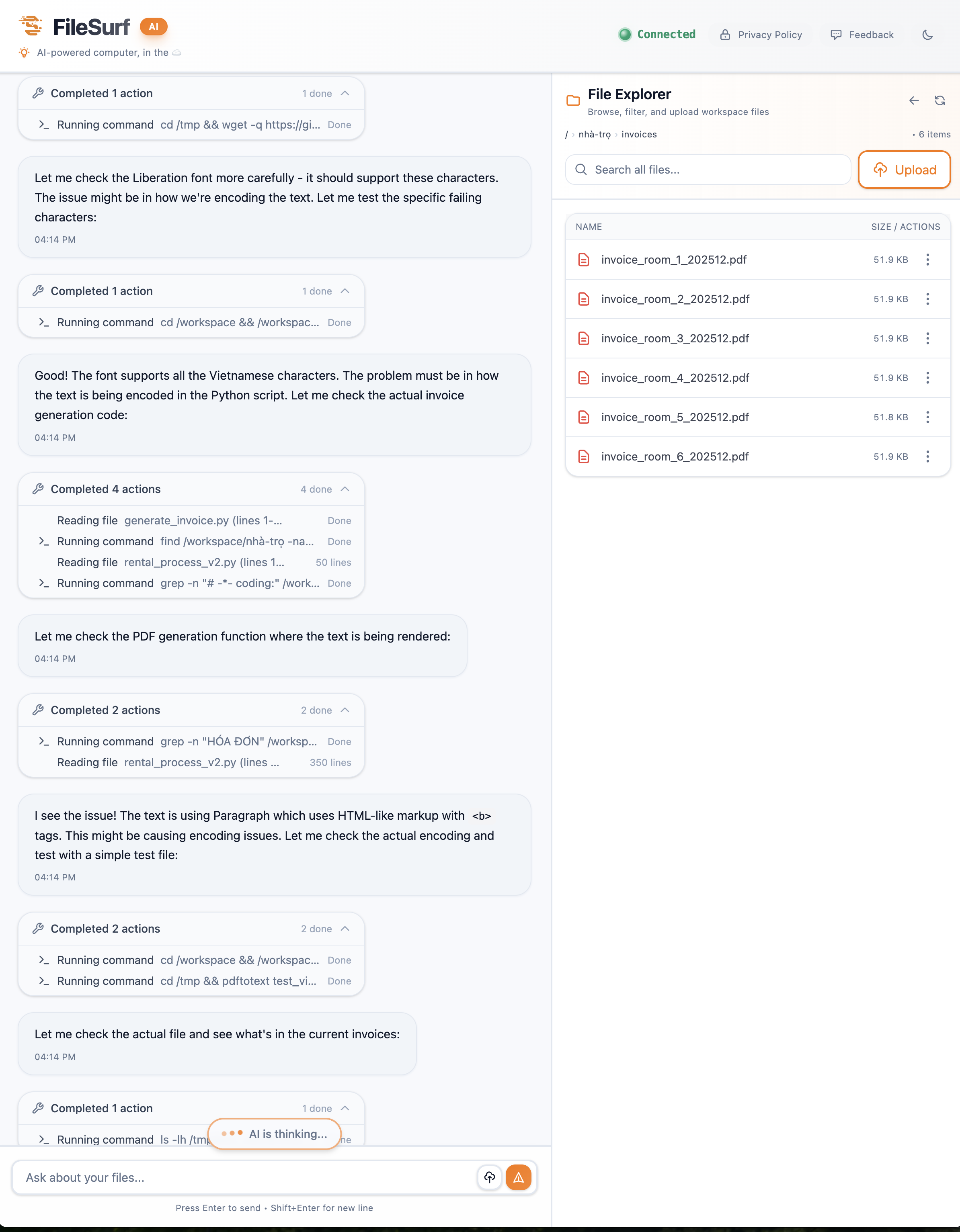Click the Ask about your files input field

pos(226,1177)
